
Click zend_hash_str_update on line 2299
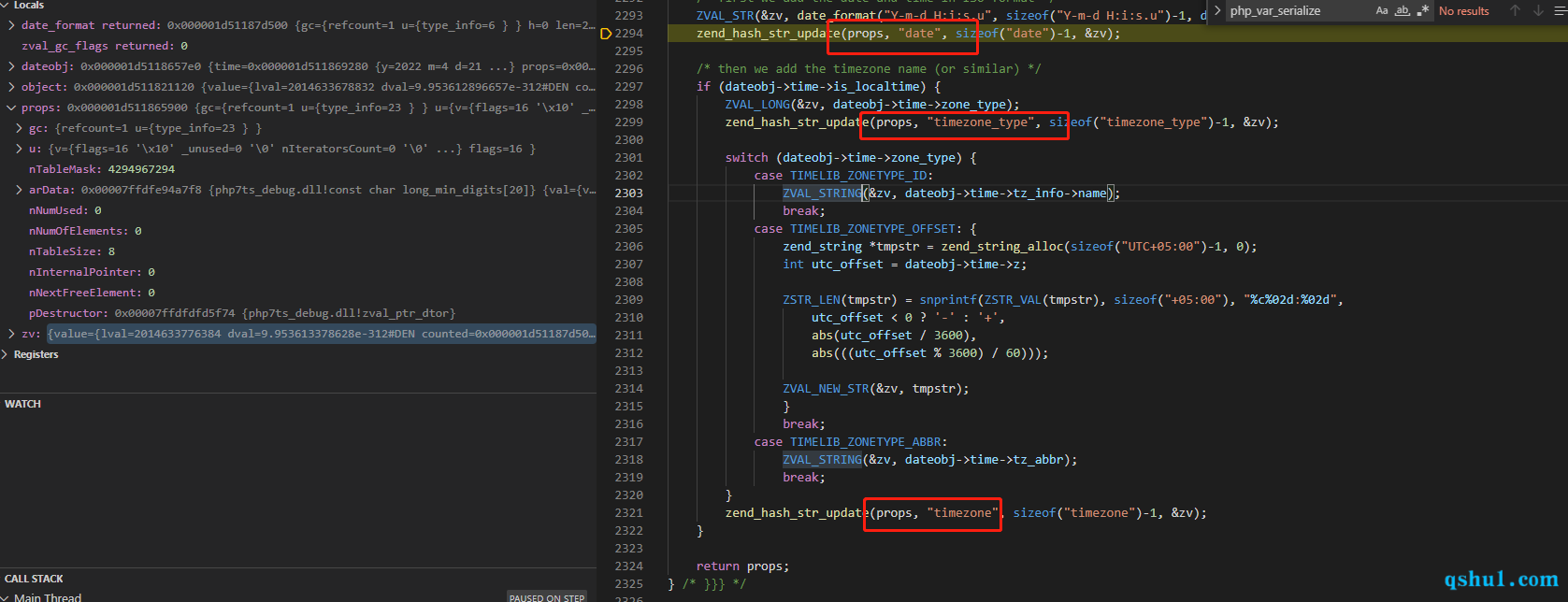tap(797, 122)
